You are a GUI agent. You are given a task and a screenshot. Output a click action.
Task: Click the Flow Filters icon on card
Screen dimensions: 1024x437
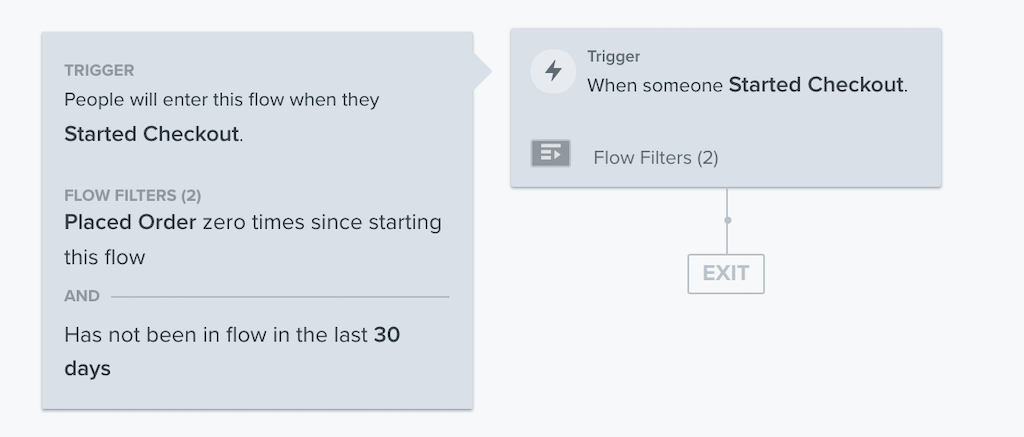click(x=551, y=154)
